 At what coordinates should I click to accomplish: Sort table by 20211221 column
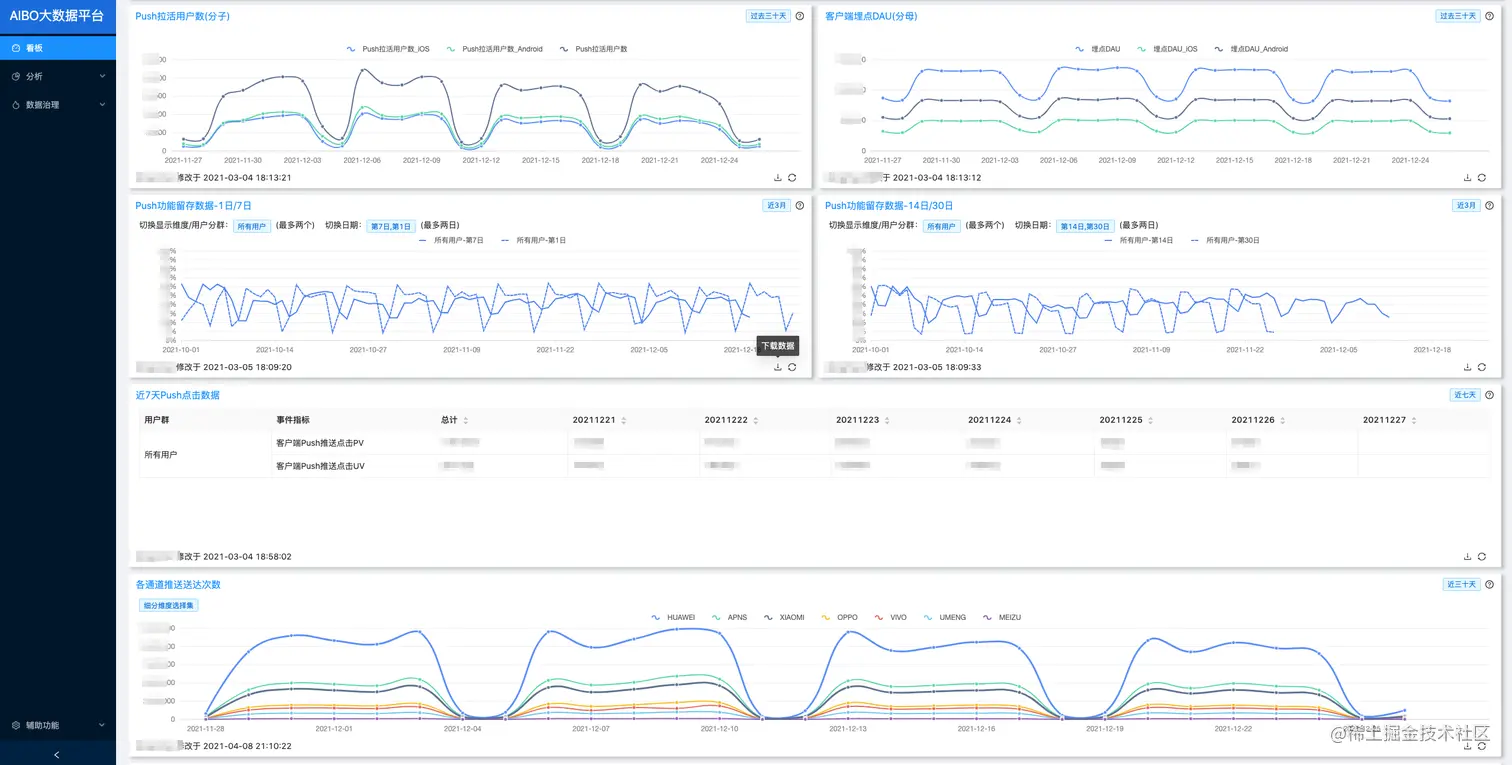point(623,420)
